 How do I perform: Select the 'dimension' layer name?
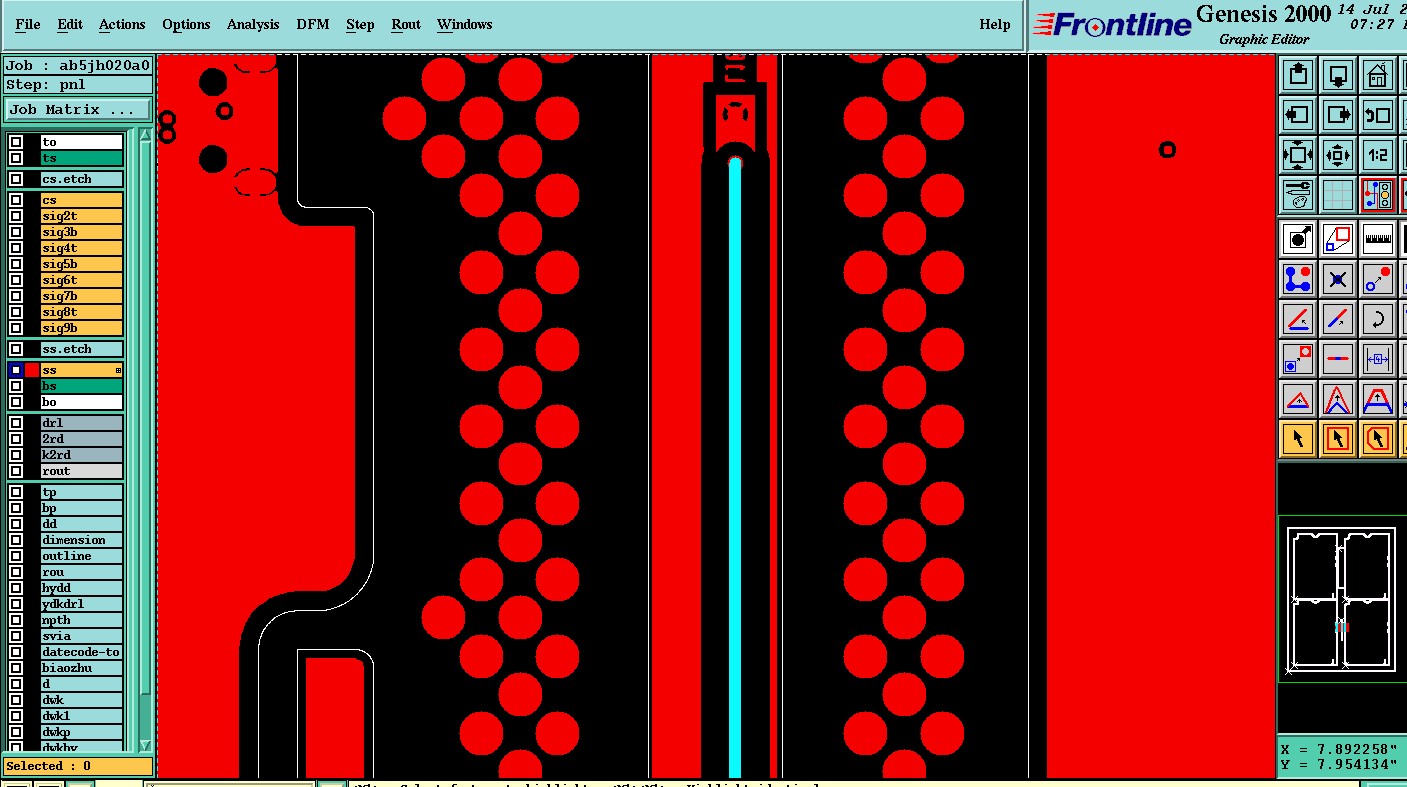(x=82, y=540)
